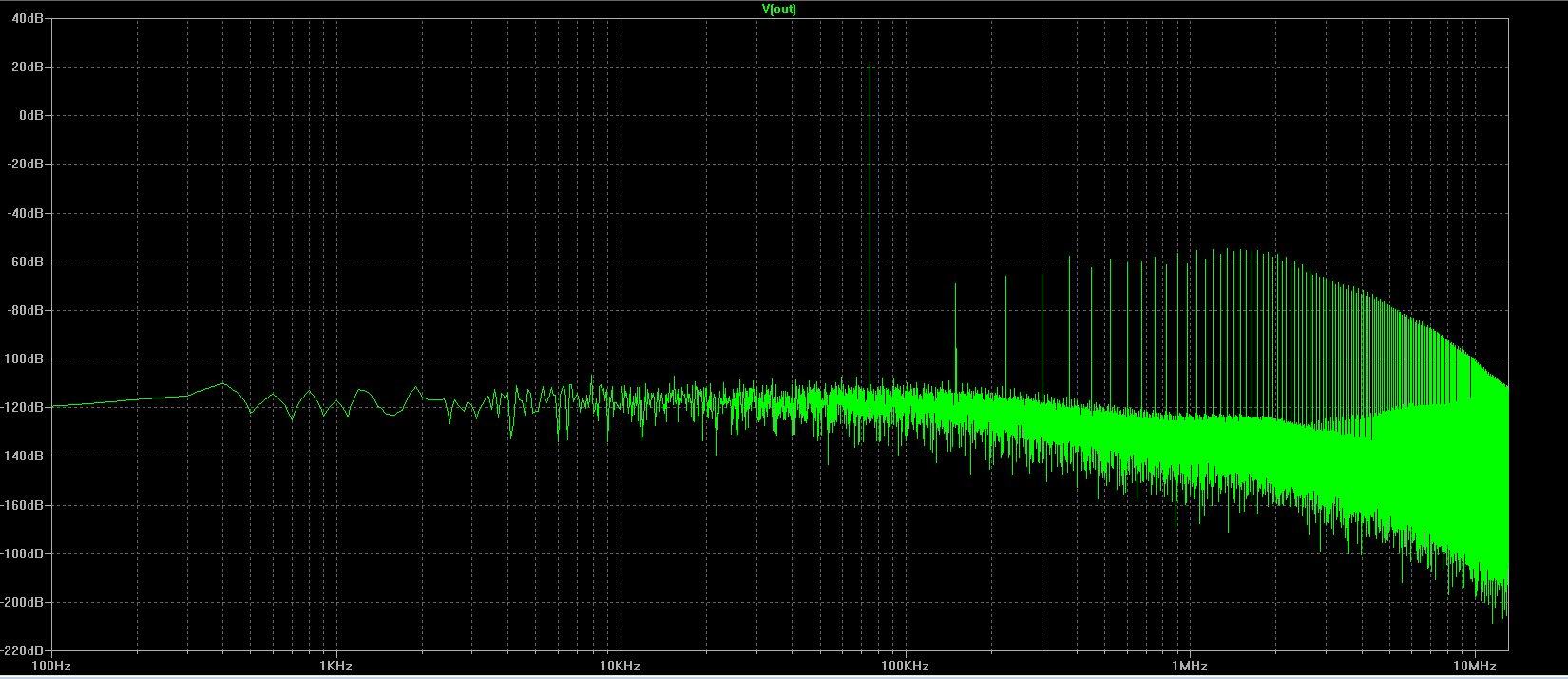
Task: Click the -180dB axis label
Action: coord(24,553)
